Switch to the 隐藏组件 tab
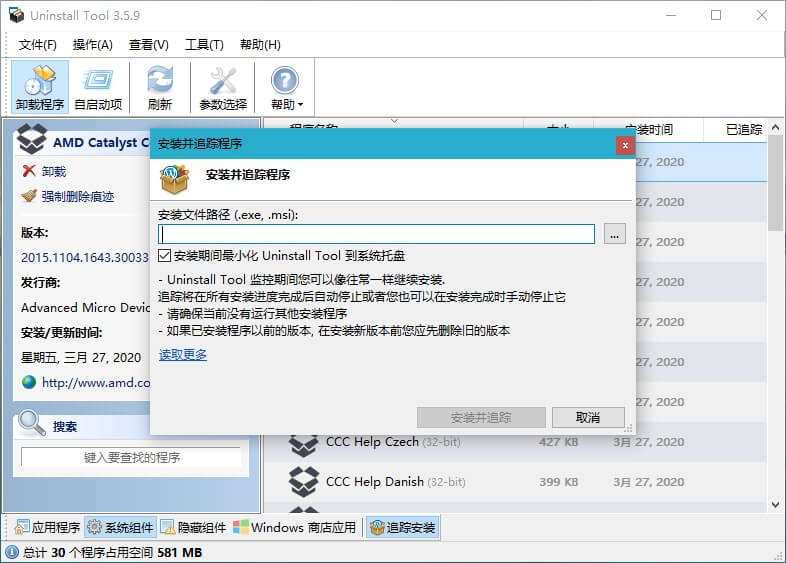The height and width of the screenshot is (563, 786). point(193,527)
